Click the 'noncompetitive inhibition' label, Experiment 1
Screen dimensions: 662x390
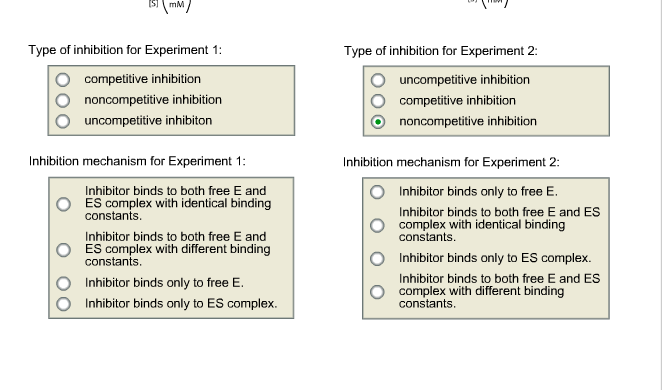153,100
